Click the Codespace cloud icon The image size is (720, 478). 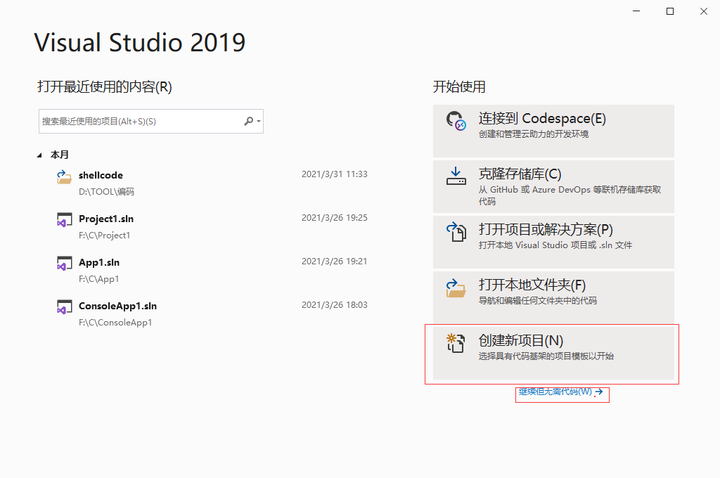[456, 121]
